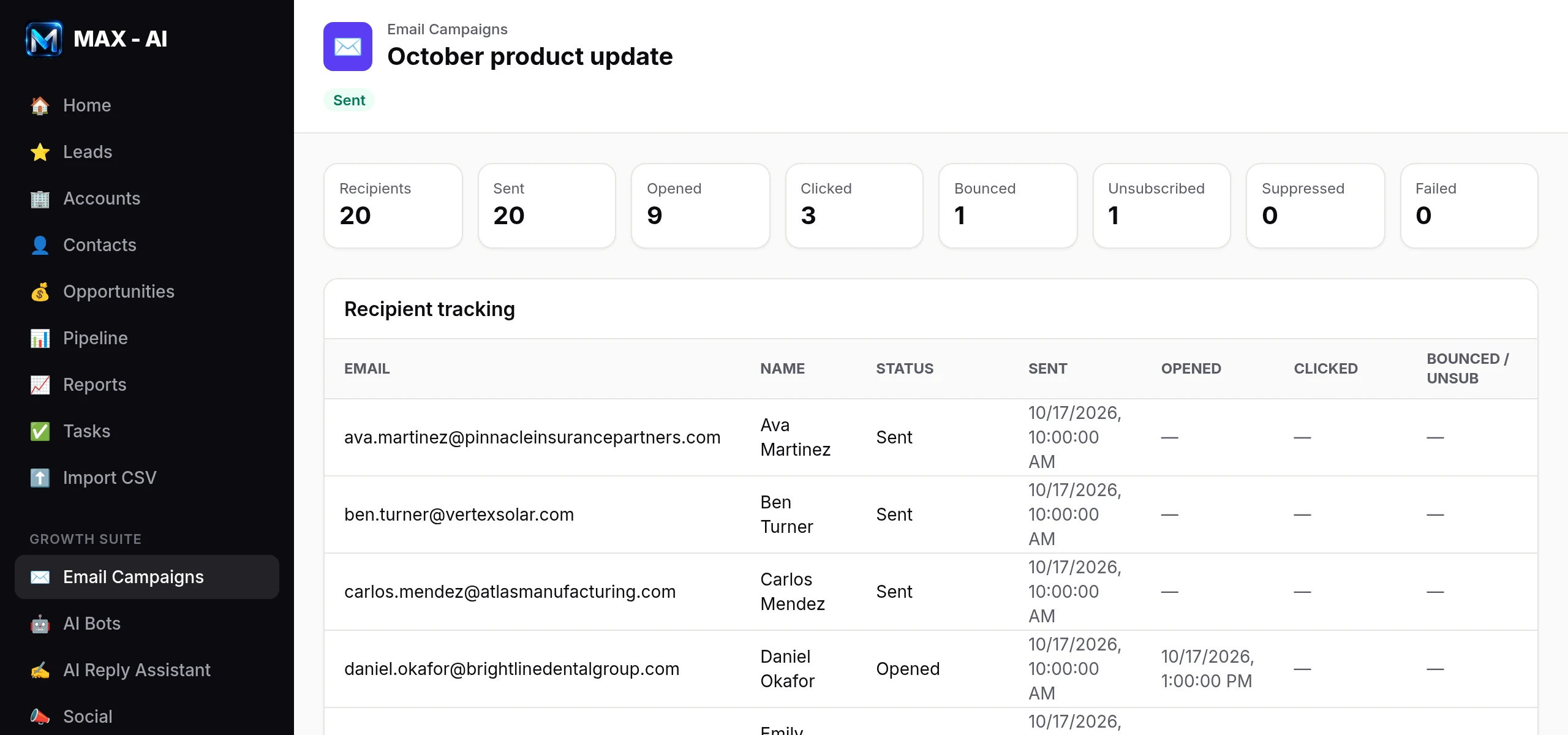Screen dimensions: 1568x735
Task: Click the Email Campaigns envelope sidebar icon
Action: point(40,577)
